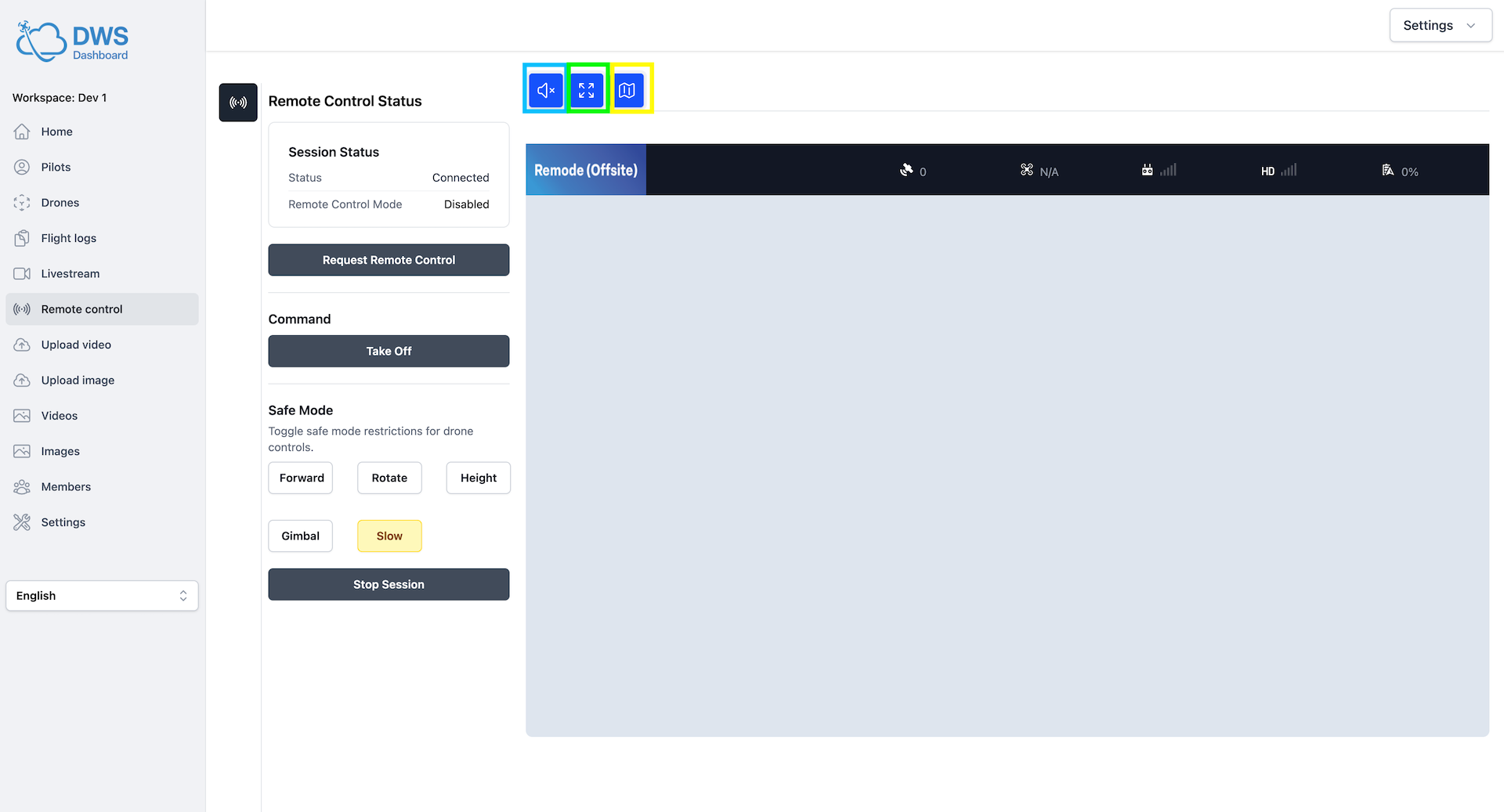
Task: Click the fullscreen expand icon button
Action: (587, 90)
